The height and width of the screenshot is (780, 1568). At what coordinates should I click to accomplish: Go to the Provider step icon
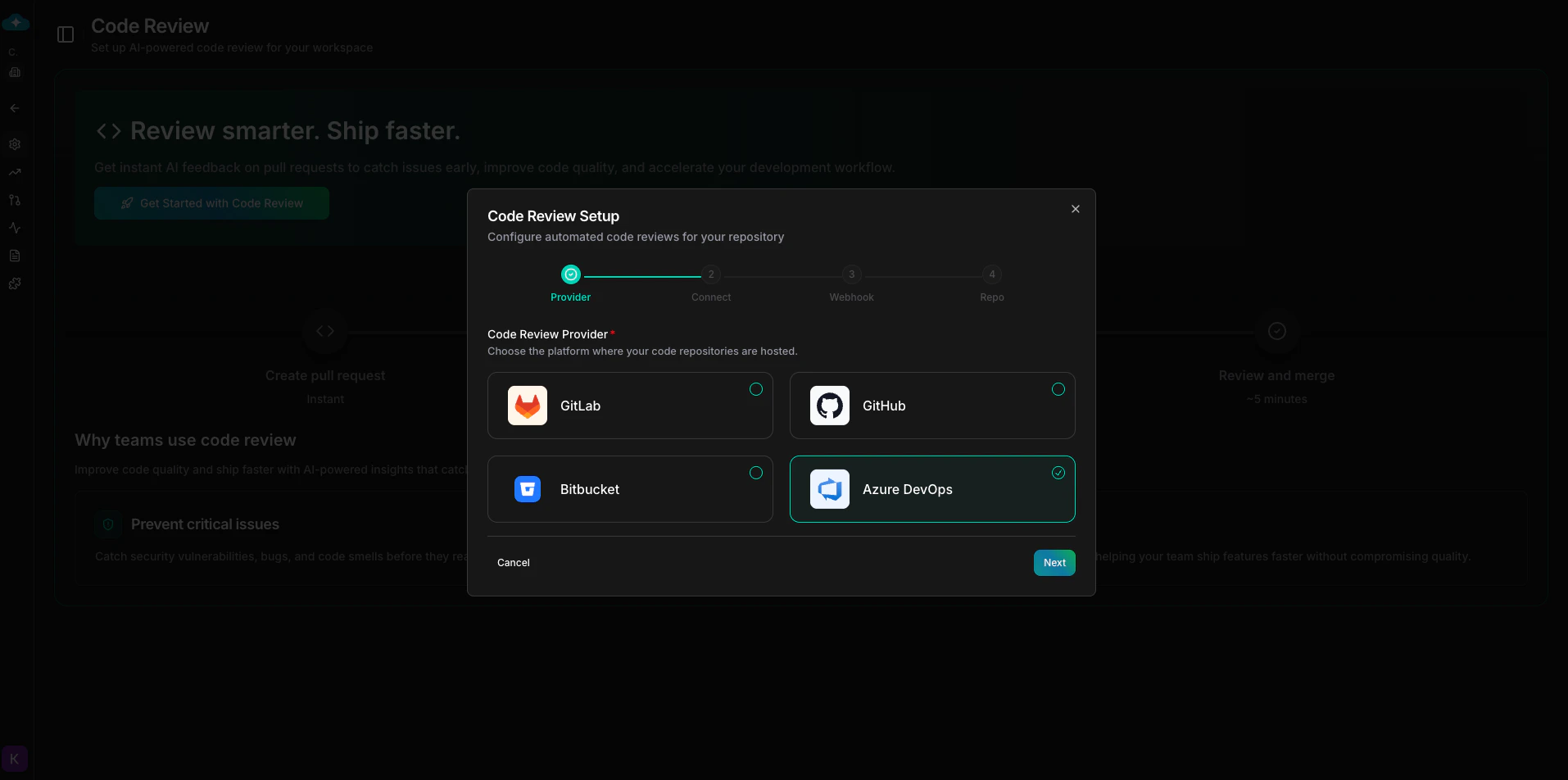[x=571, y=274]
